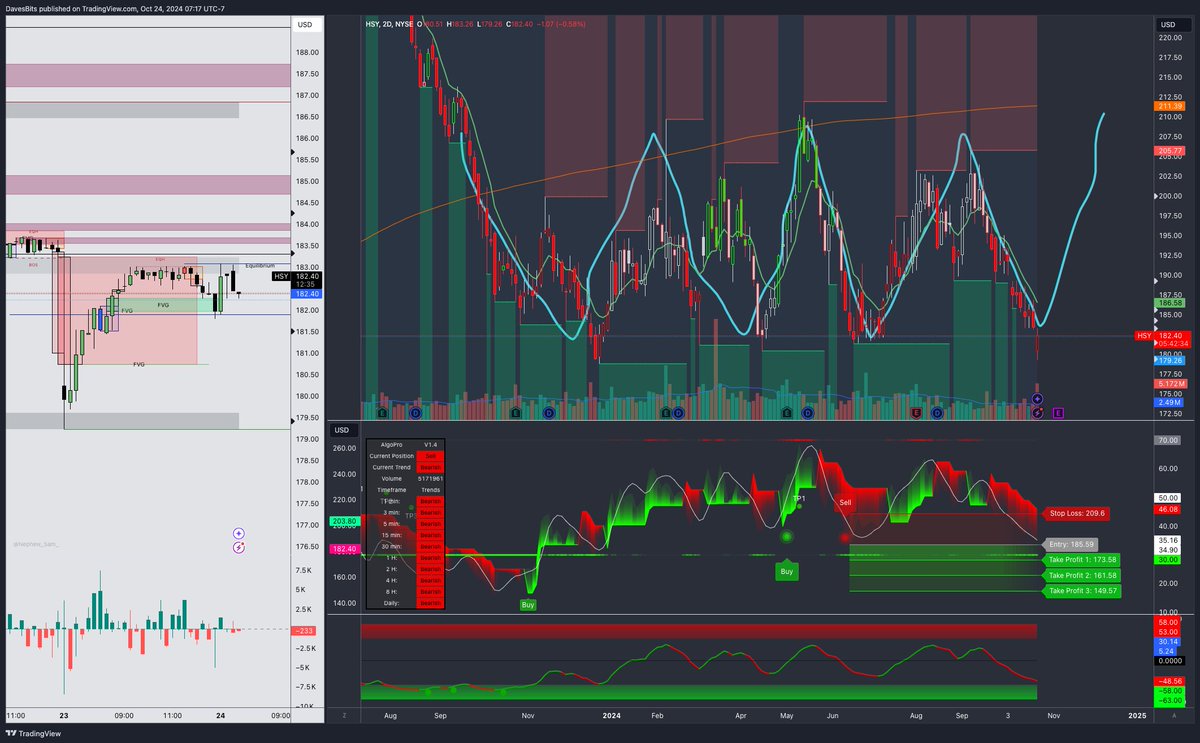The height and width of the screenshot is (743, 1200).
Task: Click the pink 182.40 label on indicator pane
Action: click(343, 549)
